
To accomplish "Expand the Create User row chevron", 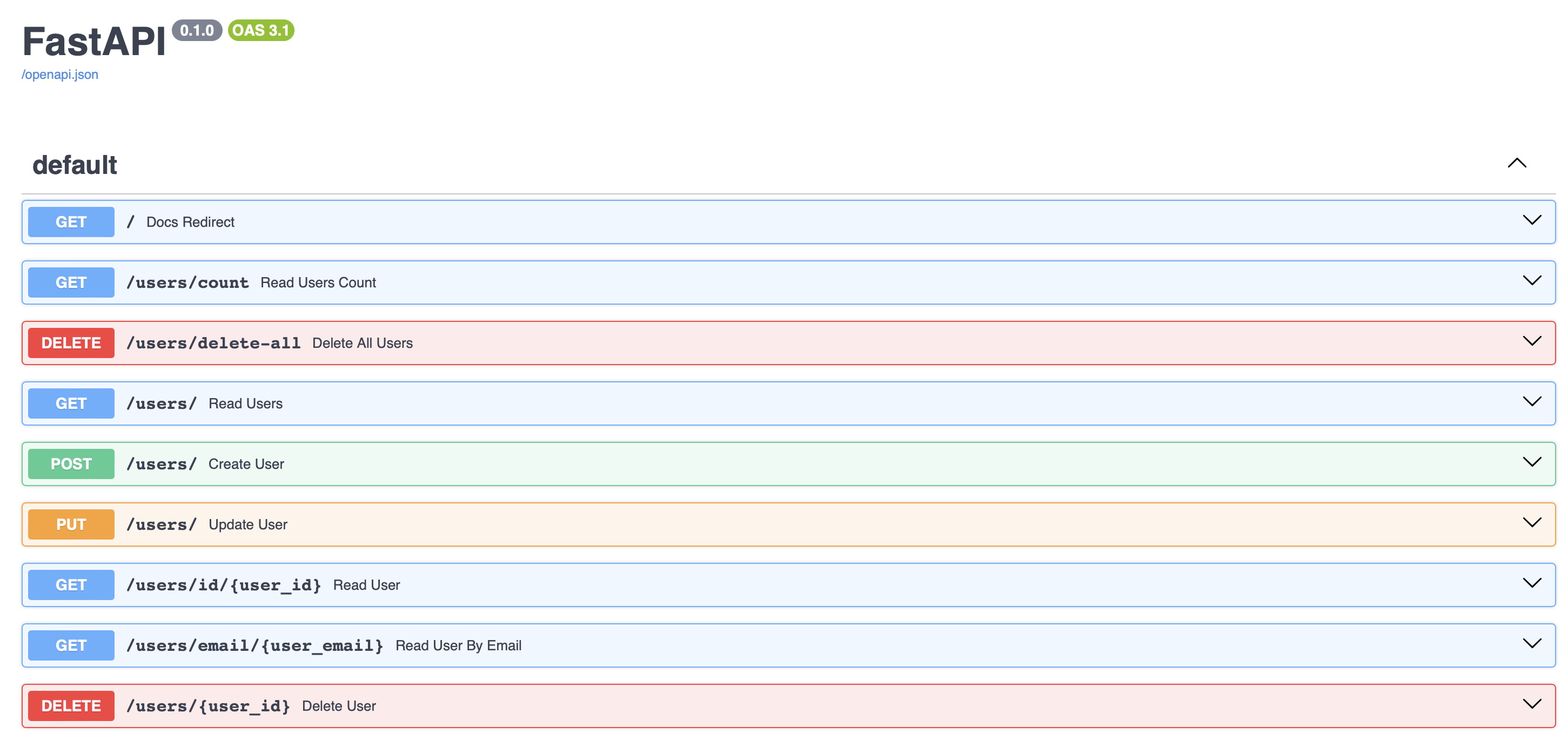I will coord(1531,462).
